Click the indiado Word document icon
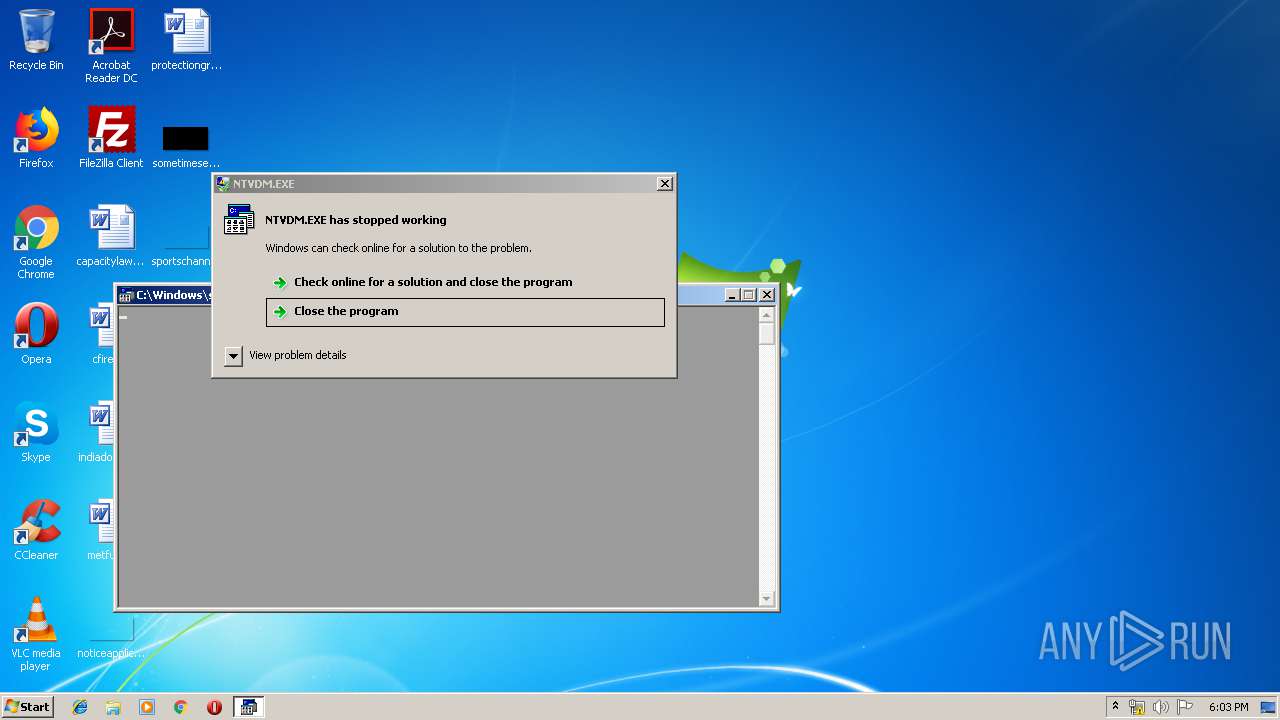Image resolution: width=1280 pixels, height=720 pixels. [x=96, y=432]
